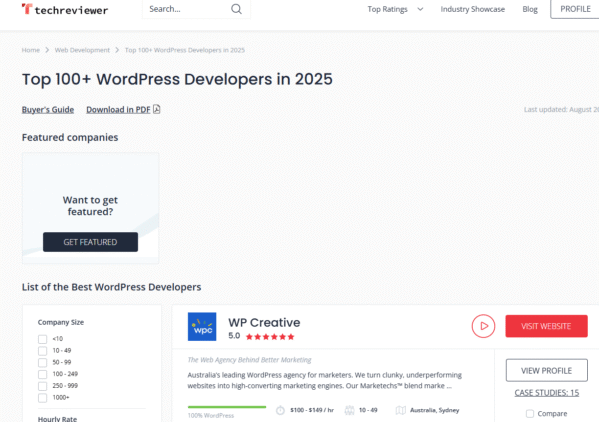
Task: Click the Company Size filter heading
Action: pyautogui.click(x=61, y=322)
